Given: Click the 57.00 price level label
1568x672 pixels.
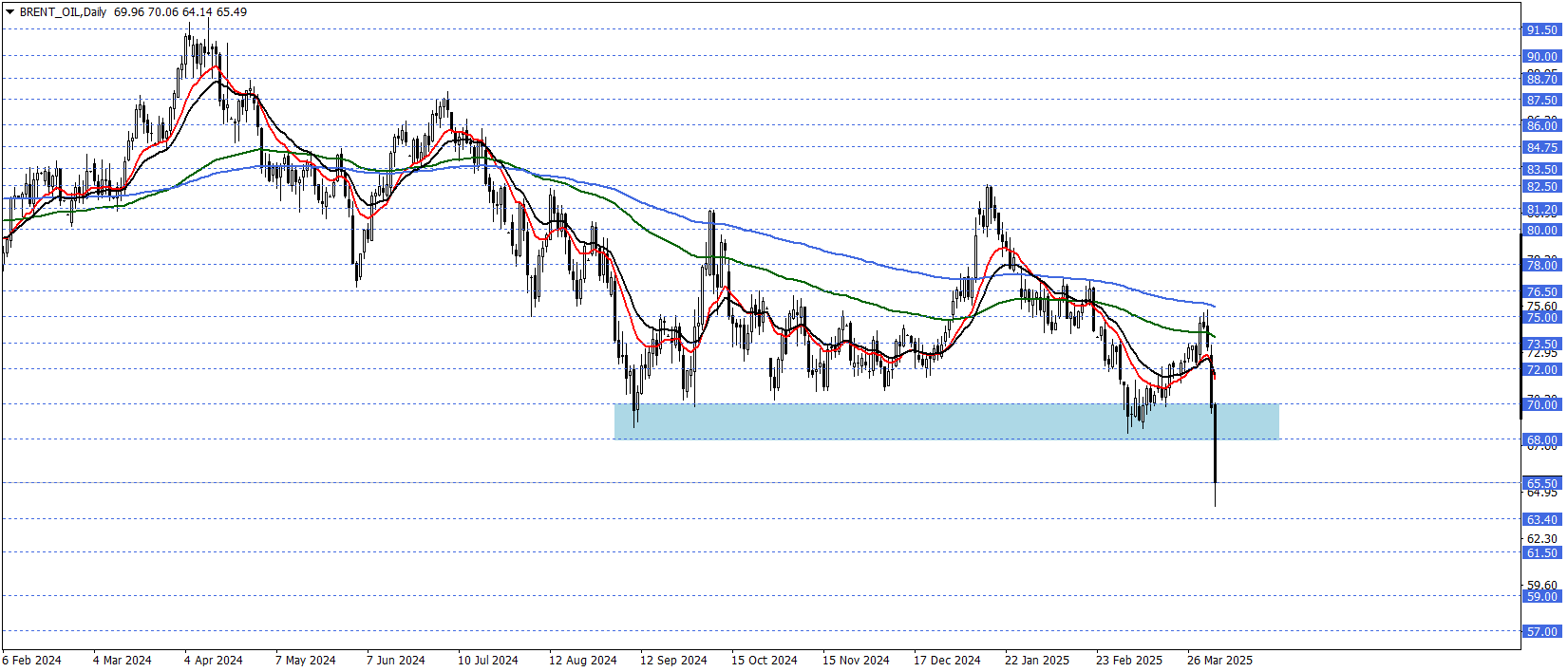Looking at the screenshot, I should (x=1542, y=632).
